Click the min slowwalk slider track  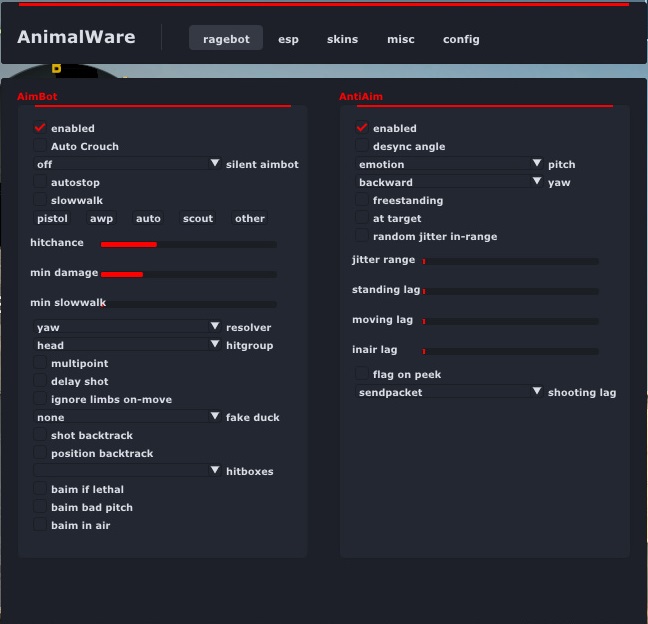point(189,305)
